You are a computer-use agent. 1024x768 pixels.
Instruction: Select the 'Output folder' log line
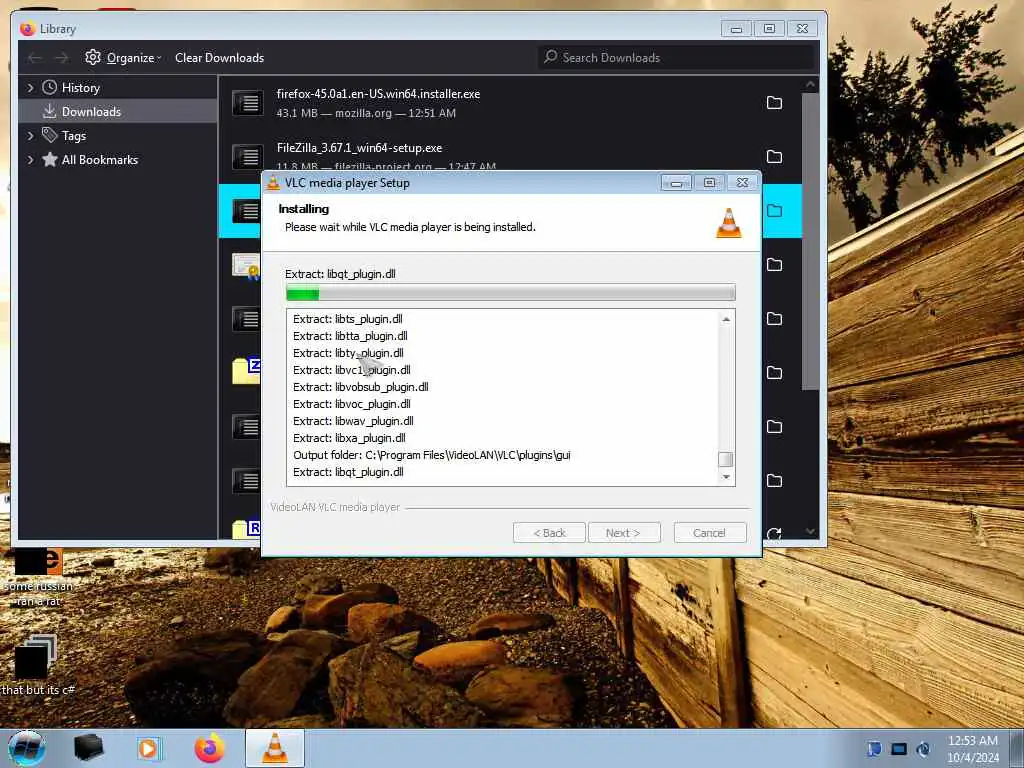click(x=432, y=455)
